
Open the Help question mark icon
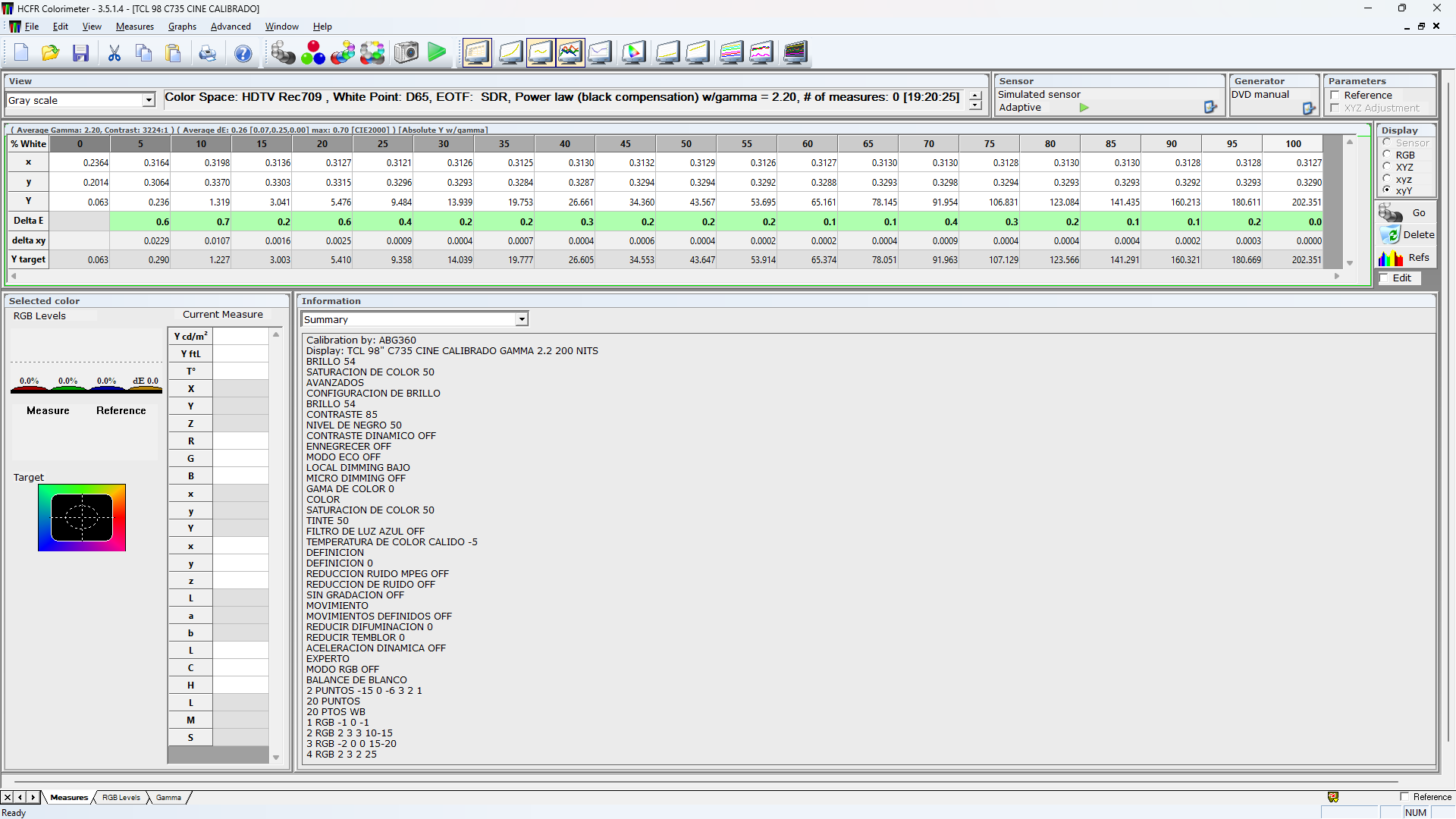click(243, 53)
